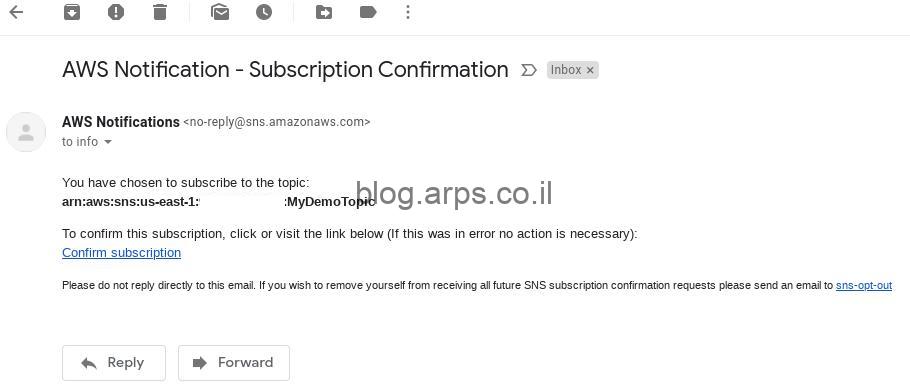Open the Confirm subscription link
This screenshot has width=910, height=392.
pos(121,253)
